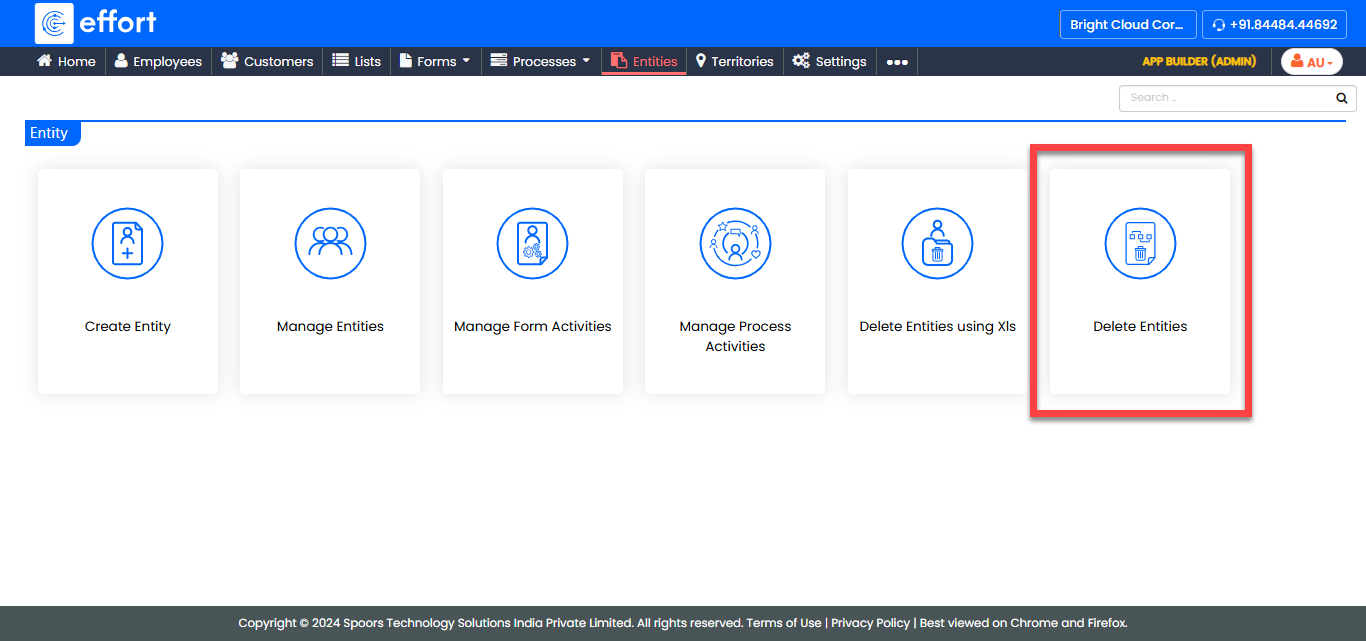Click the Delete Entities using Xls icon
This screenshot has width=1366, height=641.
coord(937,243)
